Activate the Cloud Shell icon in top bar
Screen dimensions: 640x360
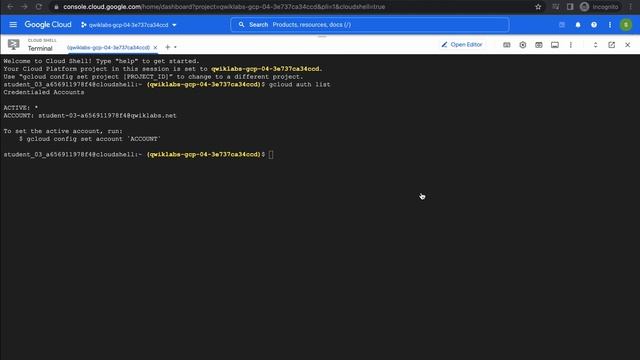(x=562, y=25)
